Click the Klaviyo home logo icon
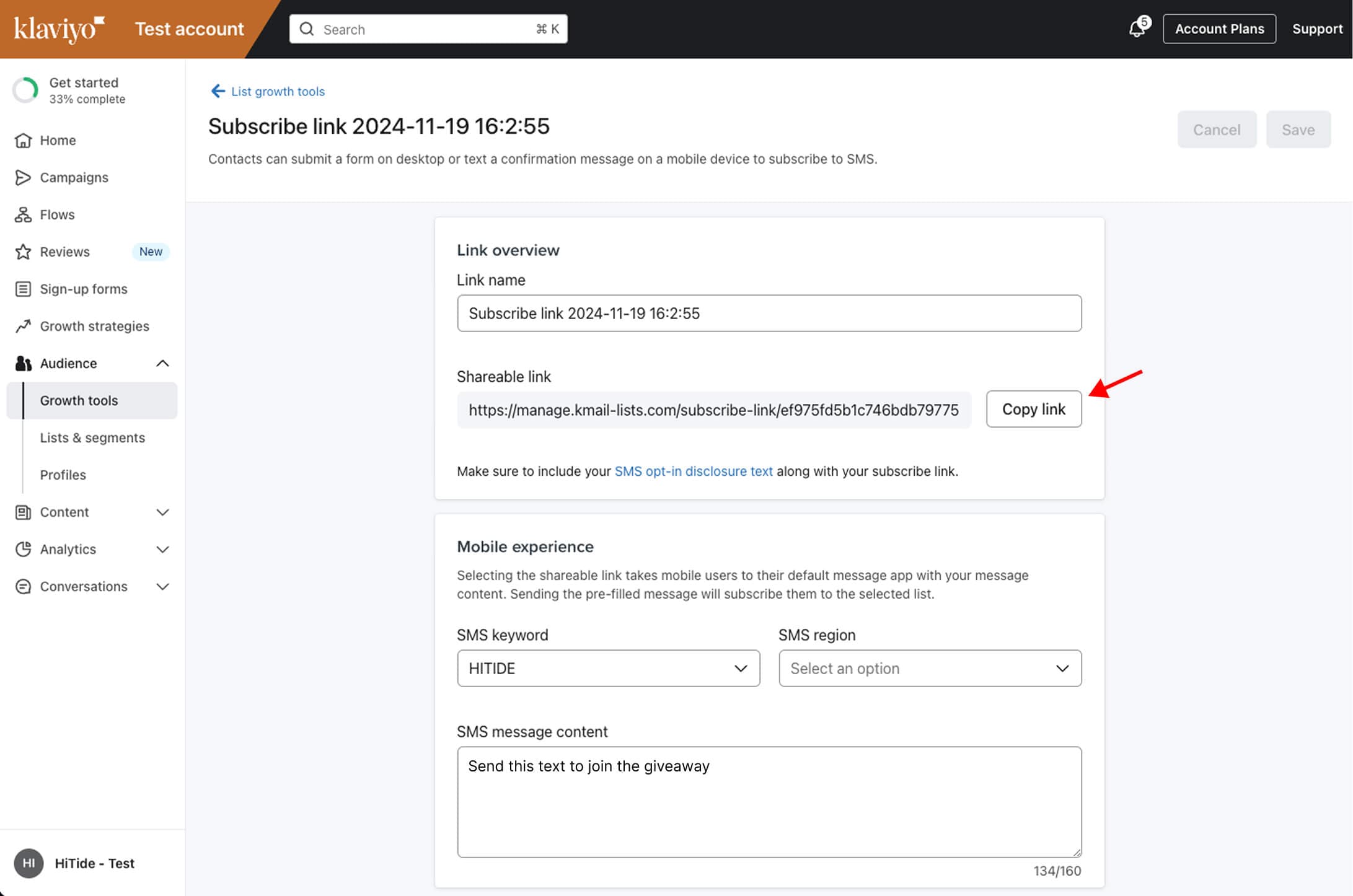1353x896 pixels. (x=62, y=29)
